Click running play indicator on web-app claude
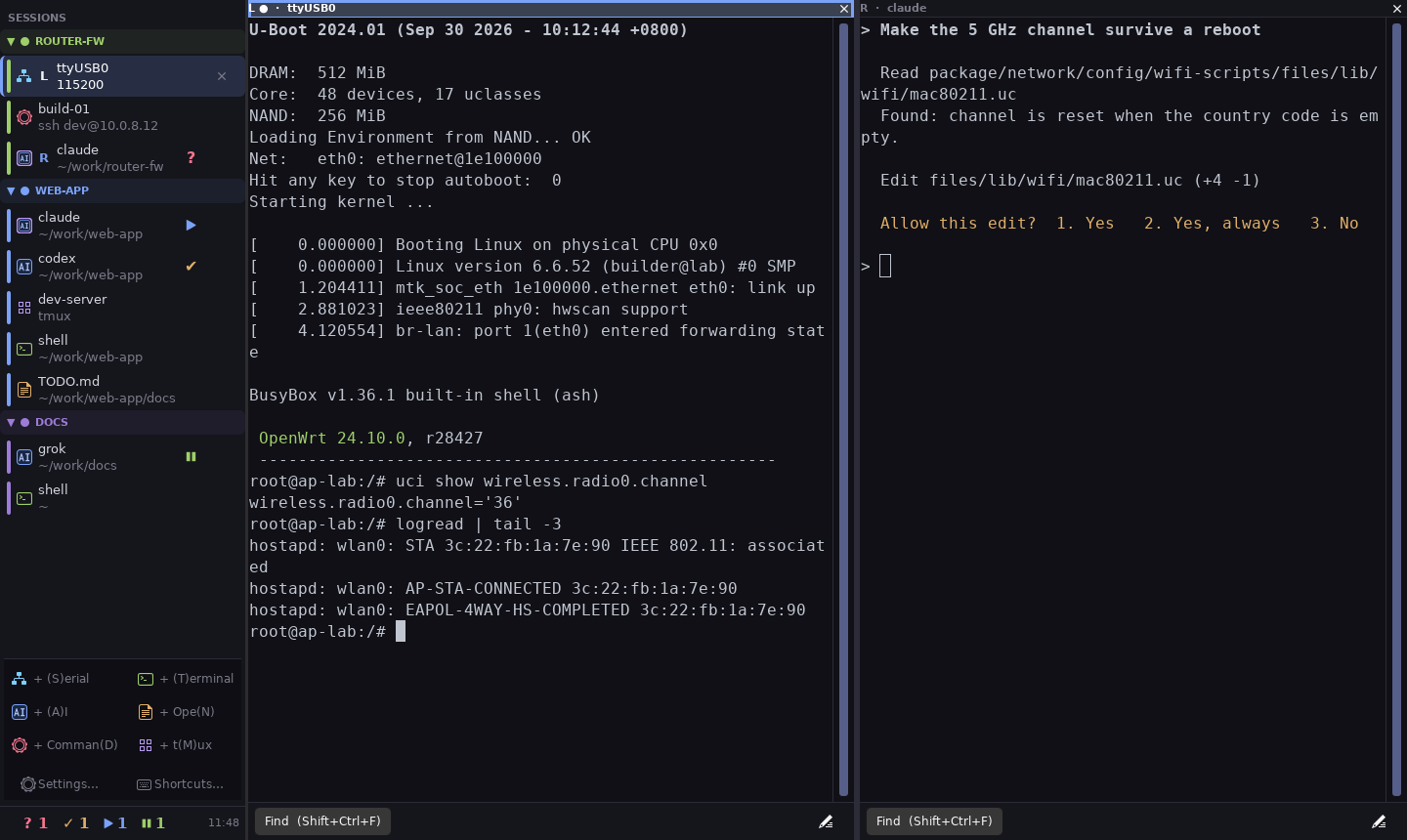 pos(191,226)
